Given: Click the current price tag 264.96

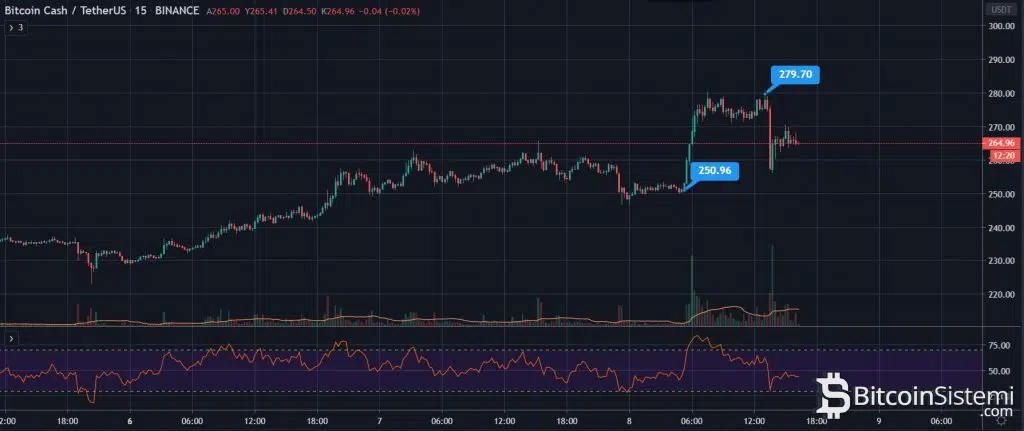Looking at the screenshot, I should click(x=1001, y=144).
